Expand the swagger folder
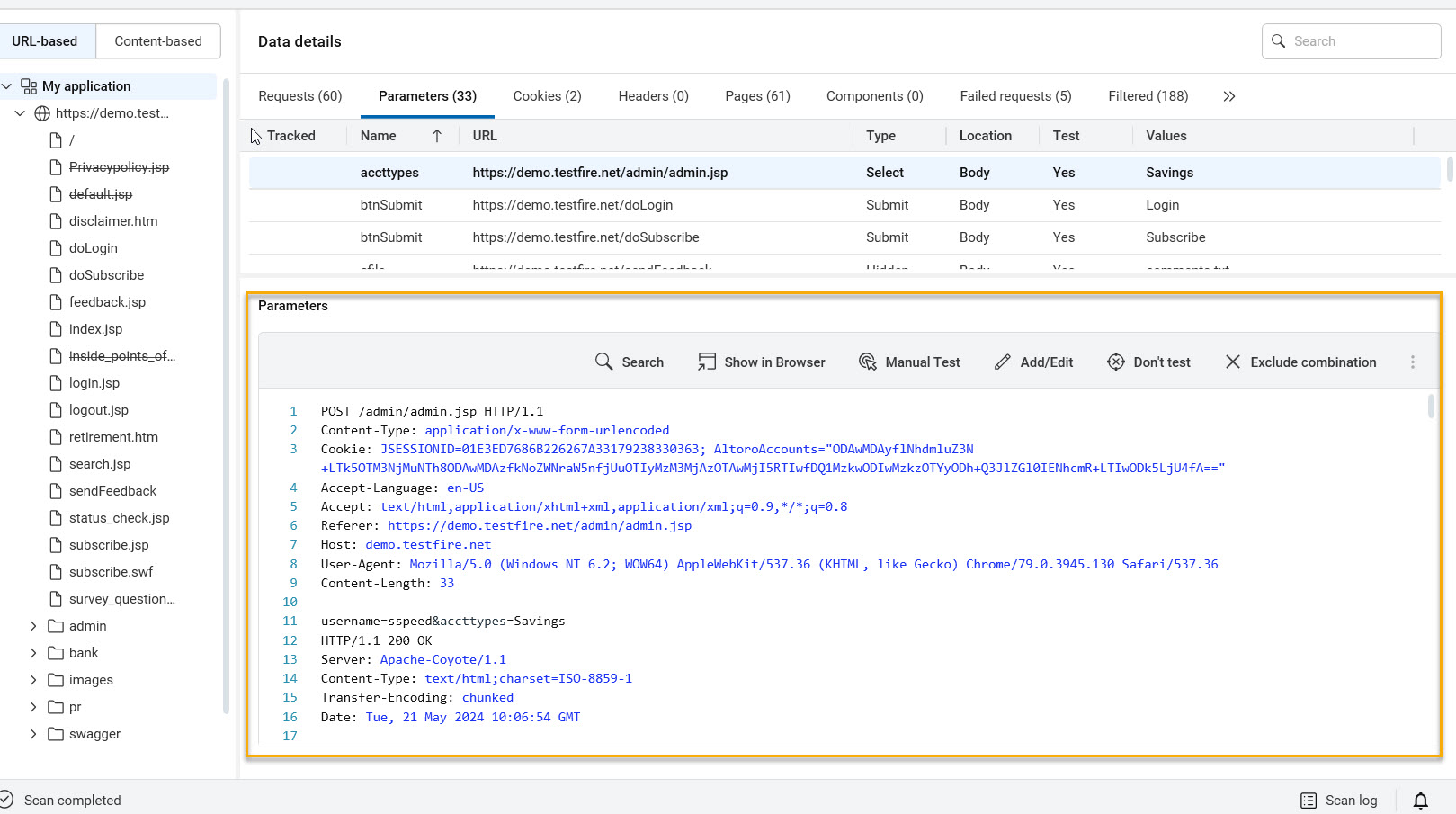1456x814 pixels. tap(33, 734)
